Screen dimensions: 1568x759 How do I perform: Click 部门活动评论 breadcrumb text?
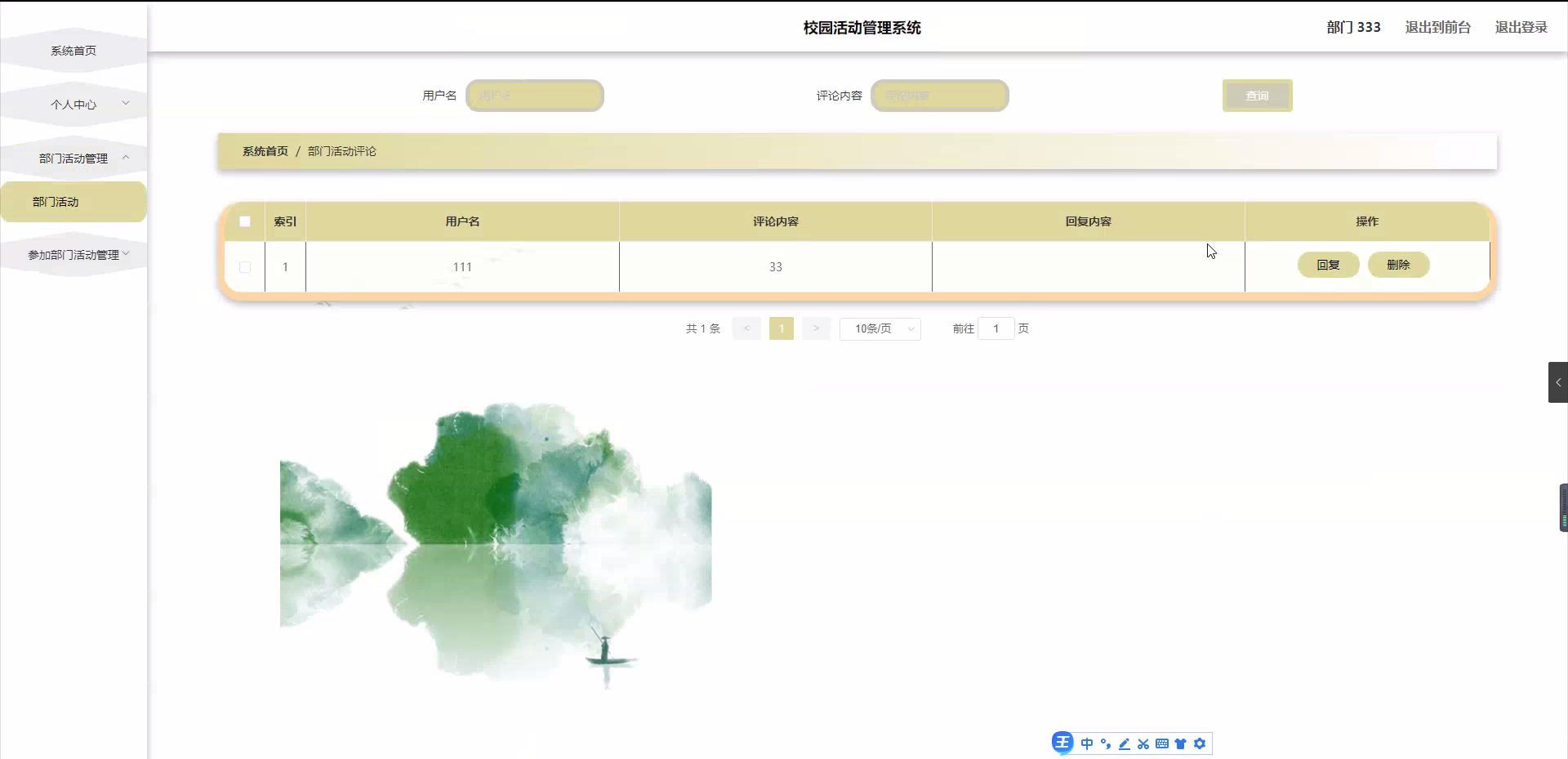click(x=342, y=151)
